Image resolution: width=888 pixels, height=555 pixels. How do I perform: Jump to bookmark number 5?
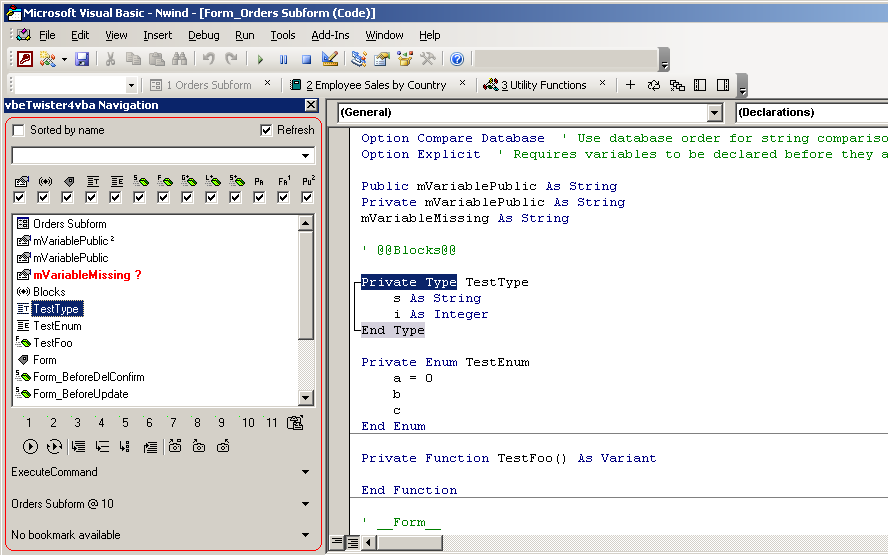tap(125, 422)
